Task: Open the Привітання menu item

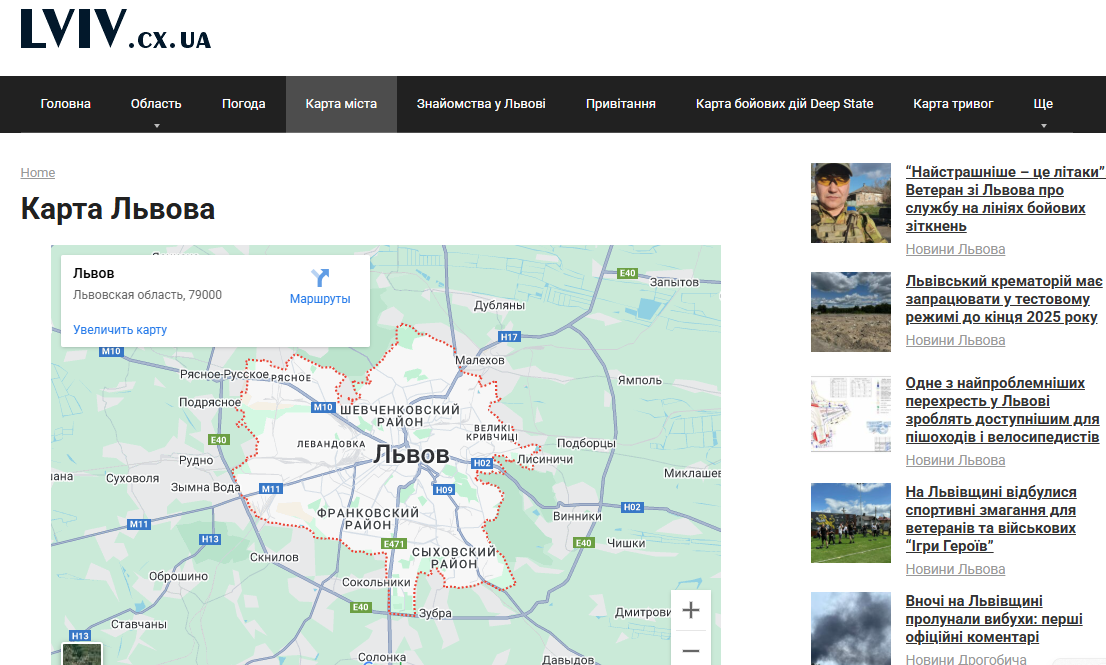Action: pyautogui.click(x=621, y=104)
